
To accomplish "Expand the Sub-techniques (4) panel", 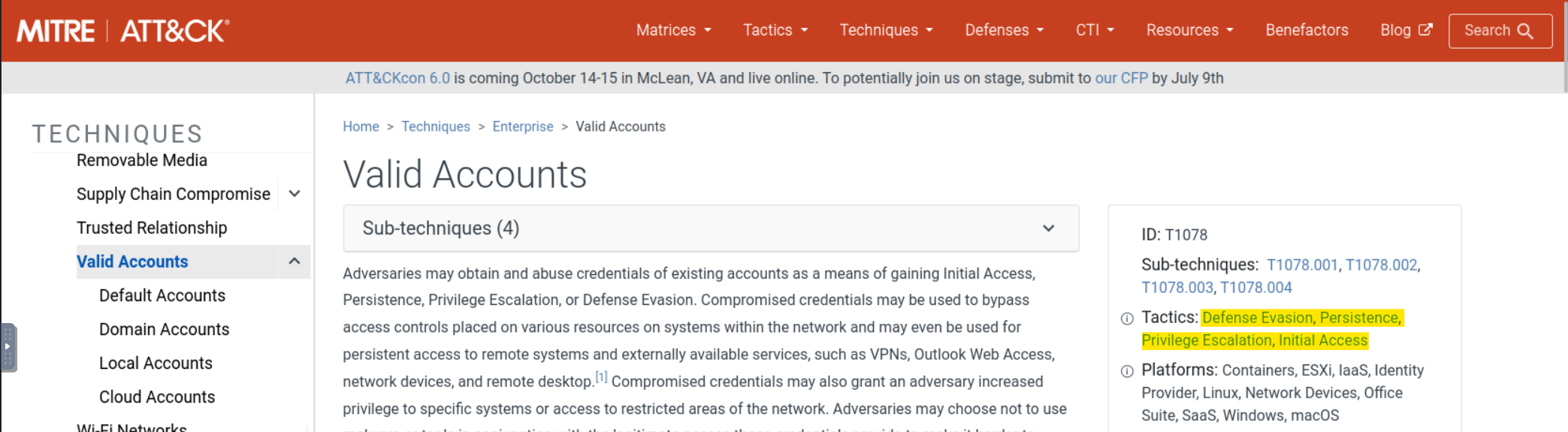I will click(711, 228).
